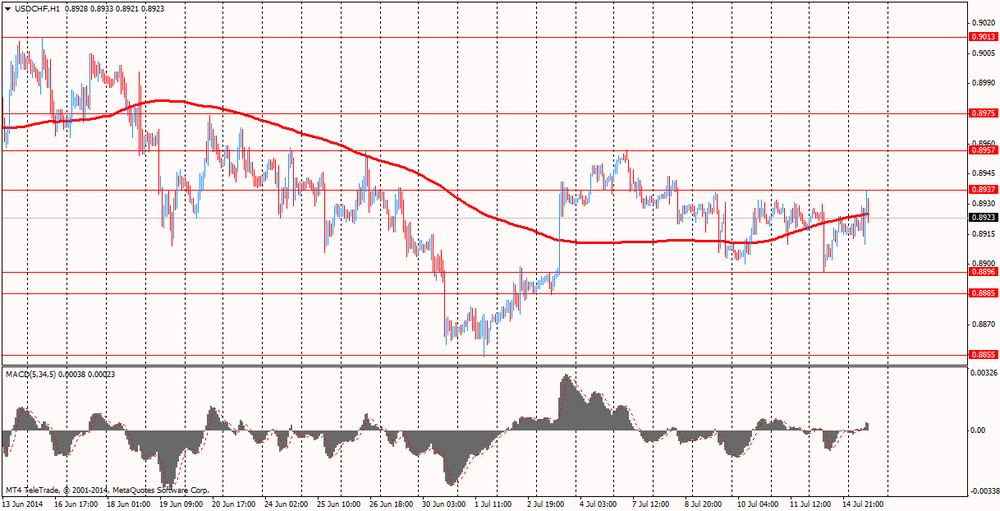Select the 0.8855 lowest support label
This screenshot has height=511, width=1000.
(x=983, y=354)
